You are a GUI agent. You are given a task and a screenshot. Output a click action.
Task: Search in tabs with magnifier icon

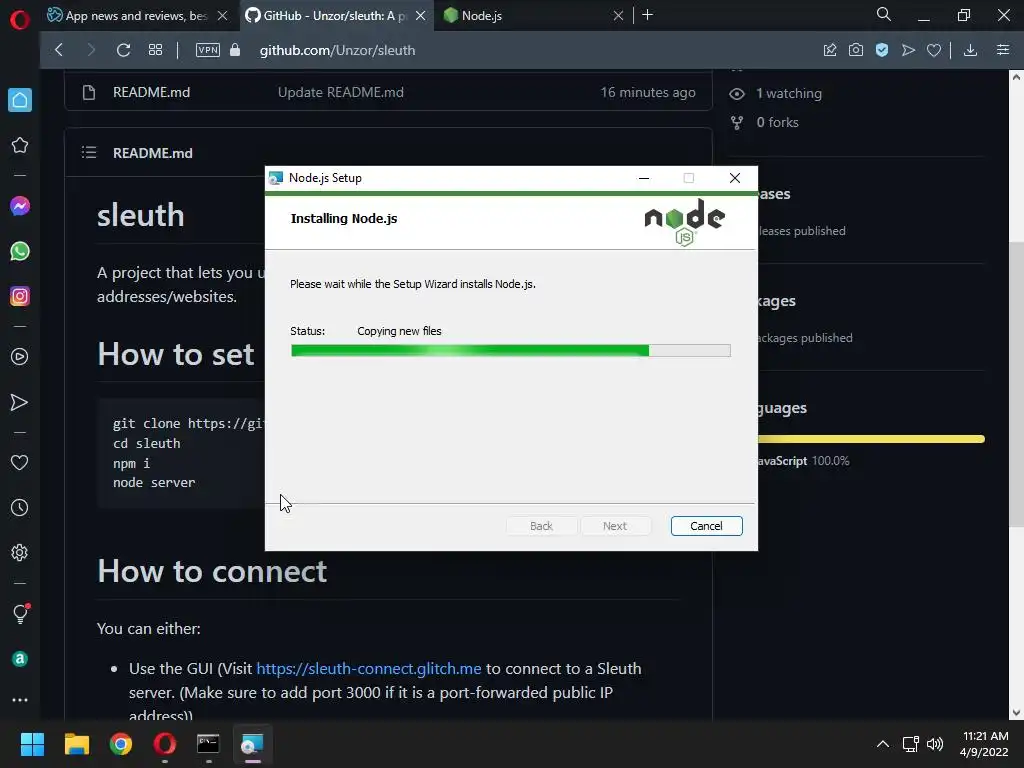pyautogui.click(x=884, y=14)
